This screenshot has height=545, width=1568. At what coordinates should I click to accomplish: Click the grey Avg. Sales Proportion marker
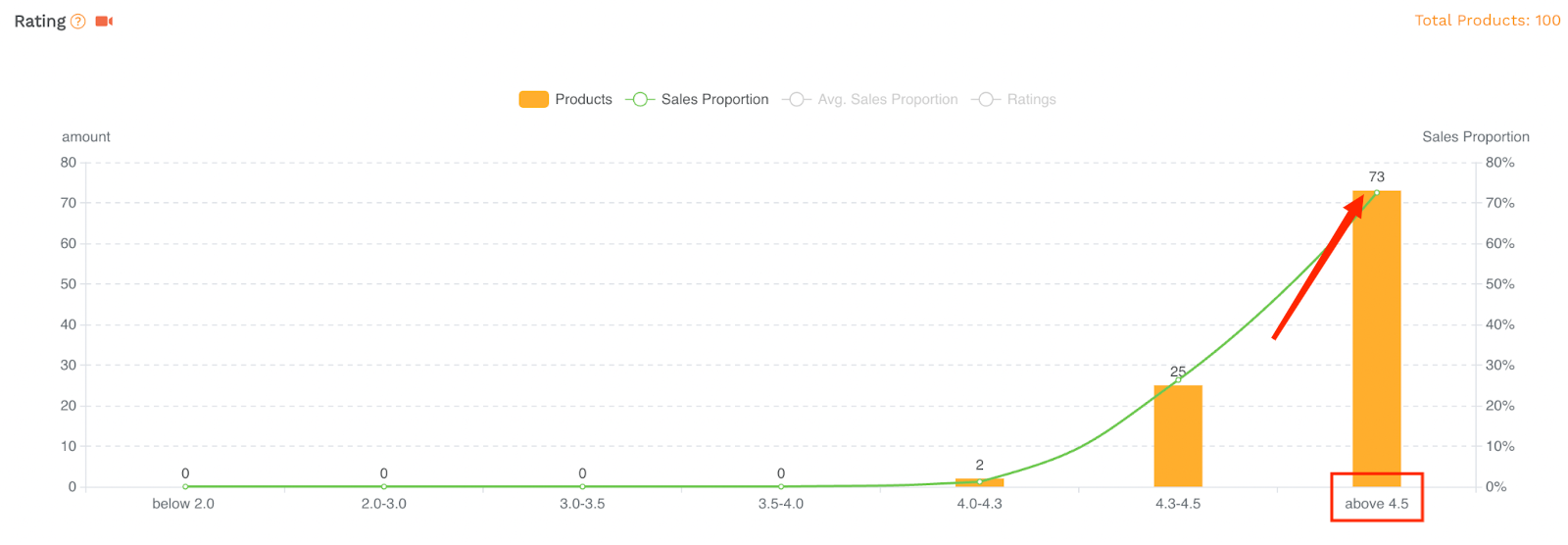(x=797, y=99)
